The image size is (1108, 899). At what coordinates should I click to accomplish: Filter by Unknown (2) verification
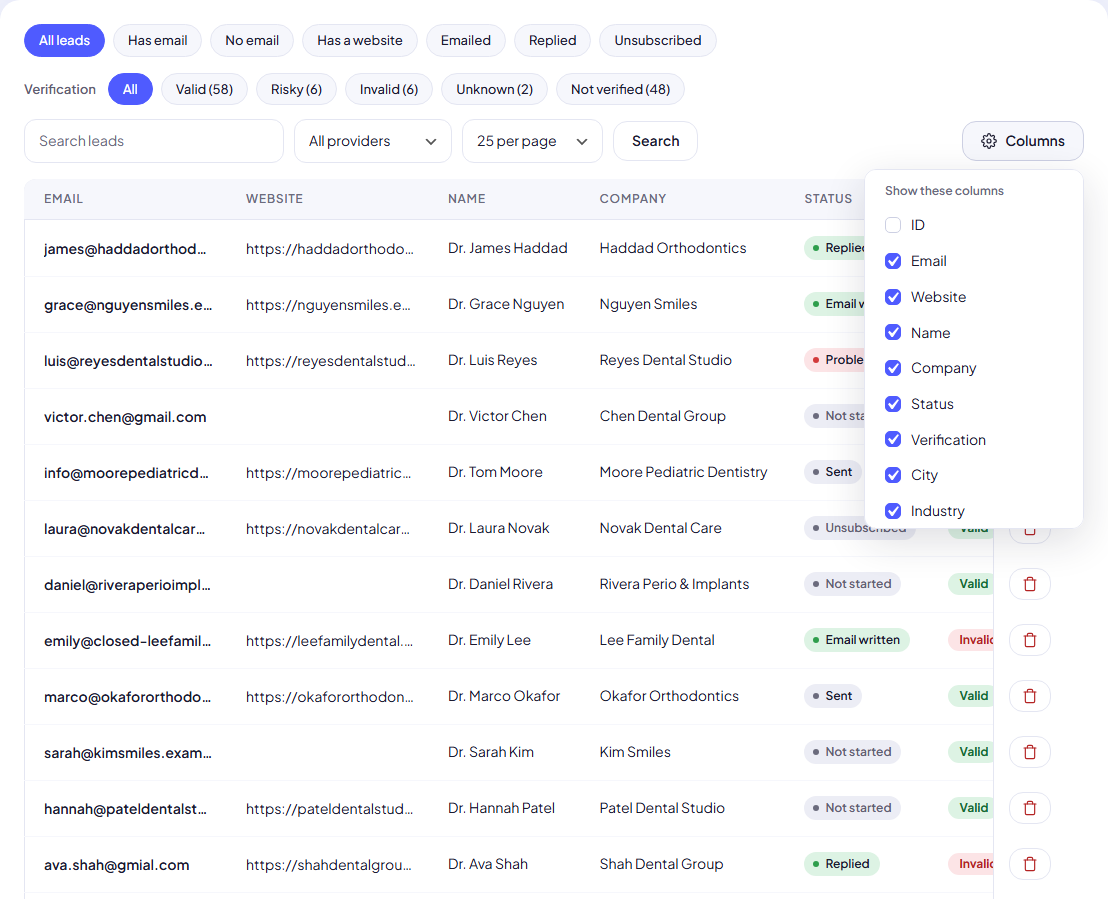coord(495,89)
